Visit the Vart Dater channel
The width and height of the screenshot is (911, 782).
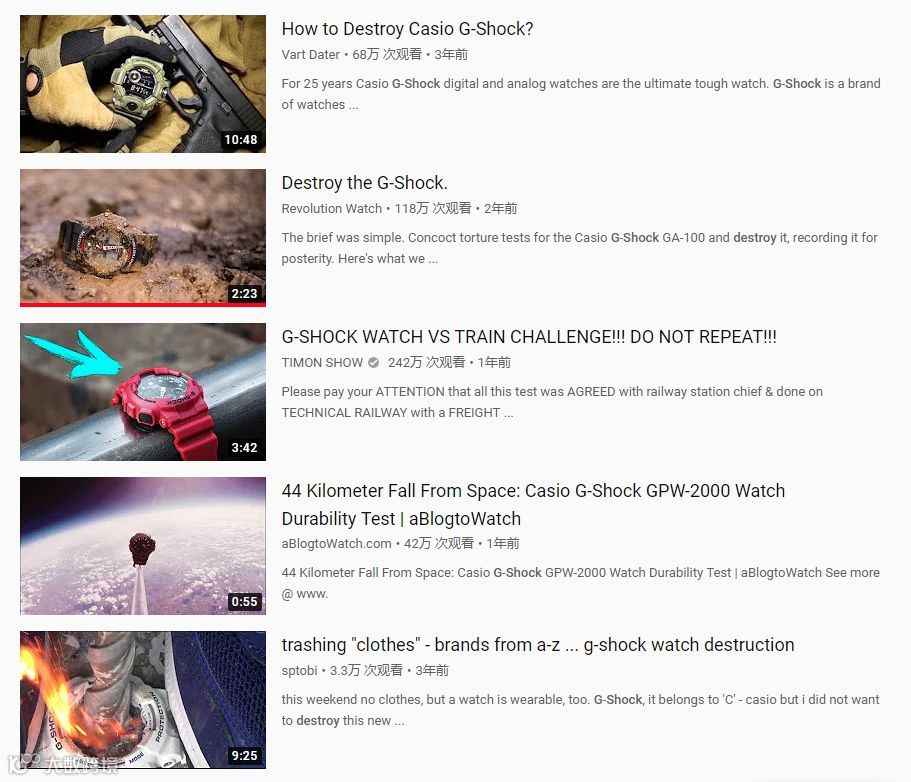(x=310, y=55)
